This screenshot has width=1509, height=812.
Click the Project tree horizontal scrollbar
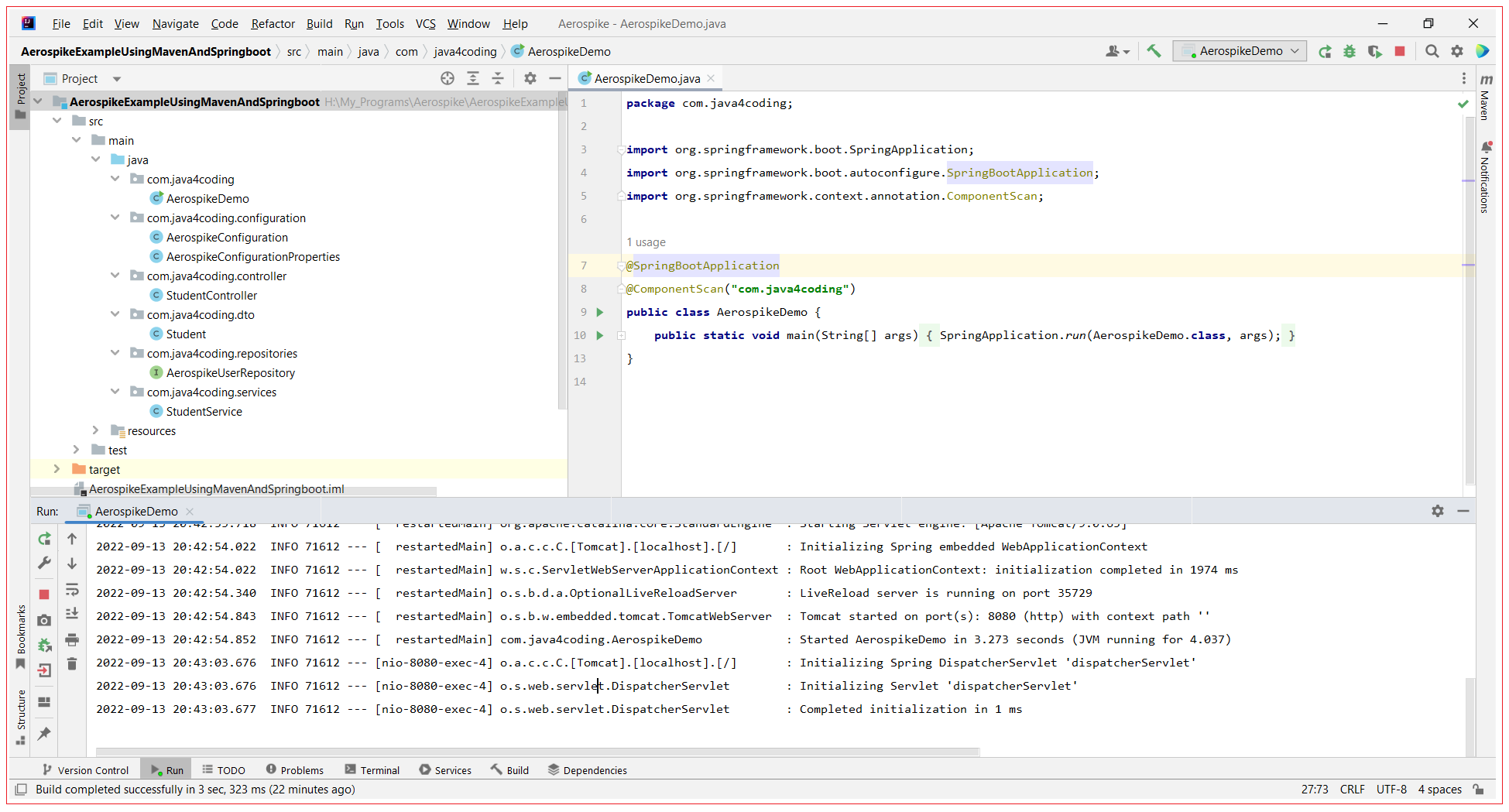click(234, 492)
